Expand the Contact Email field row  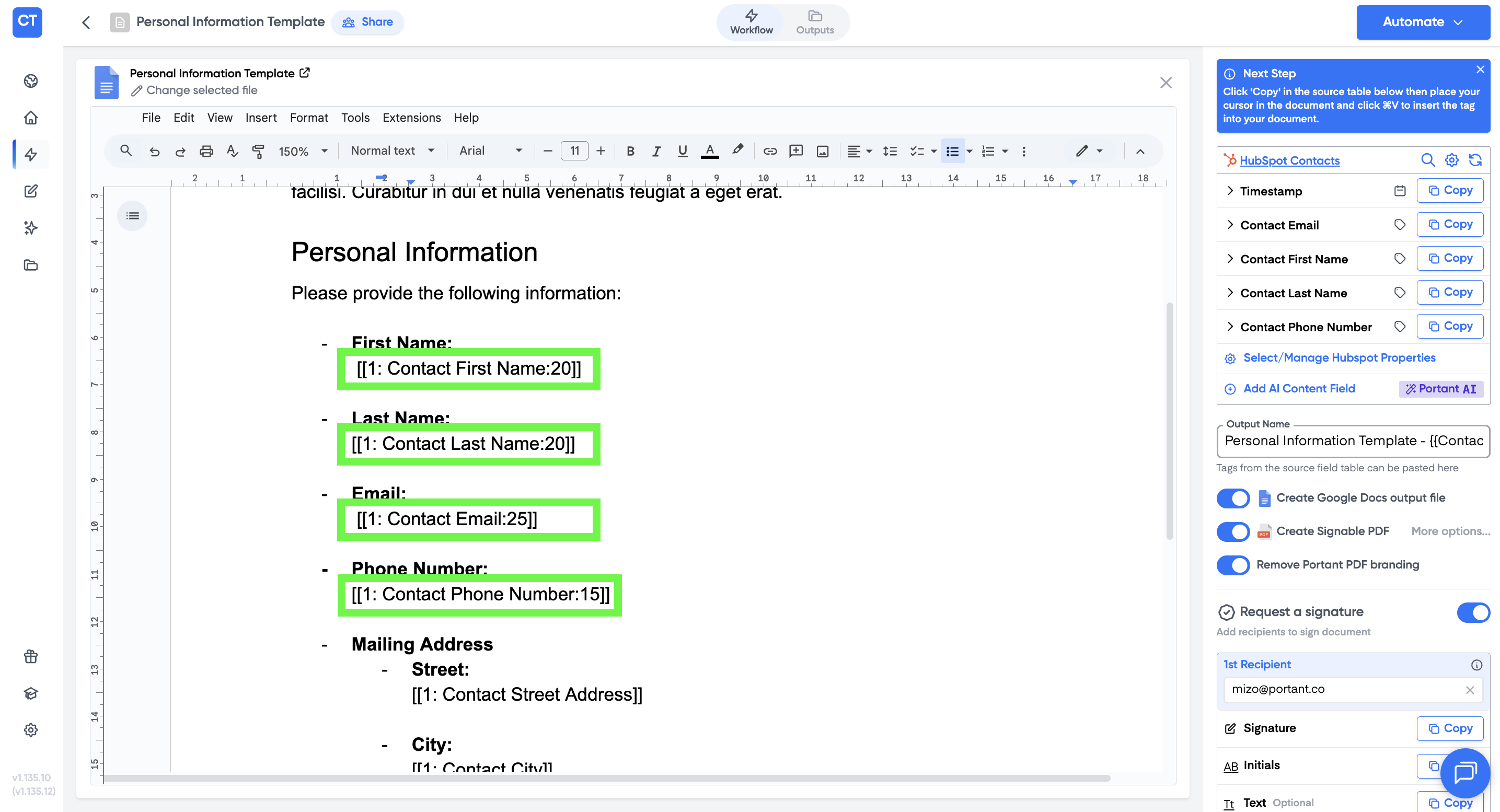tap(1230, 225)
